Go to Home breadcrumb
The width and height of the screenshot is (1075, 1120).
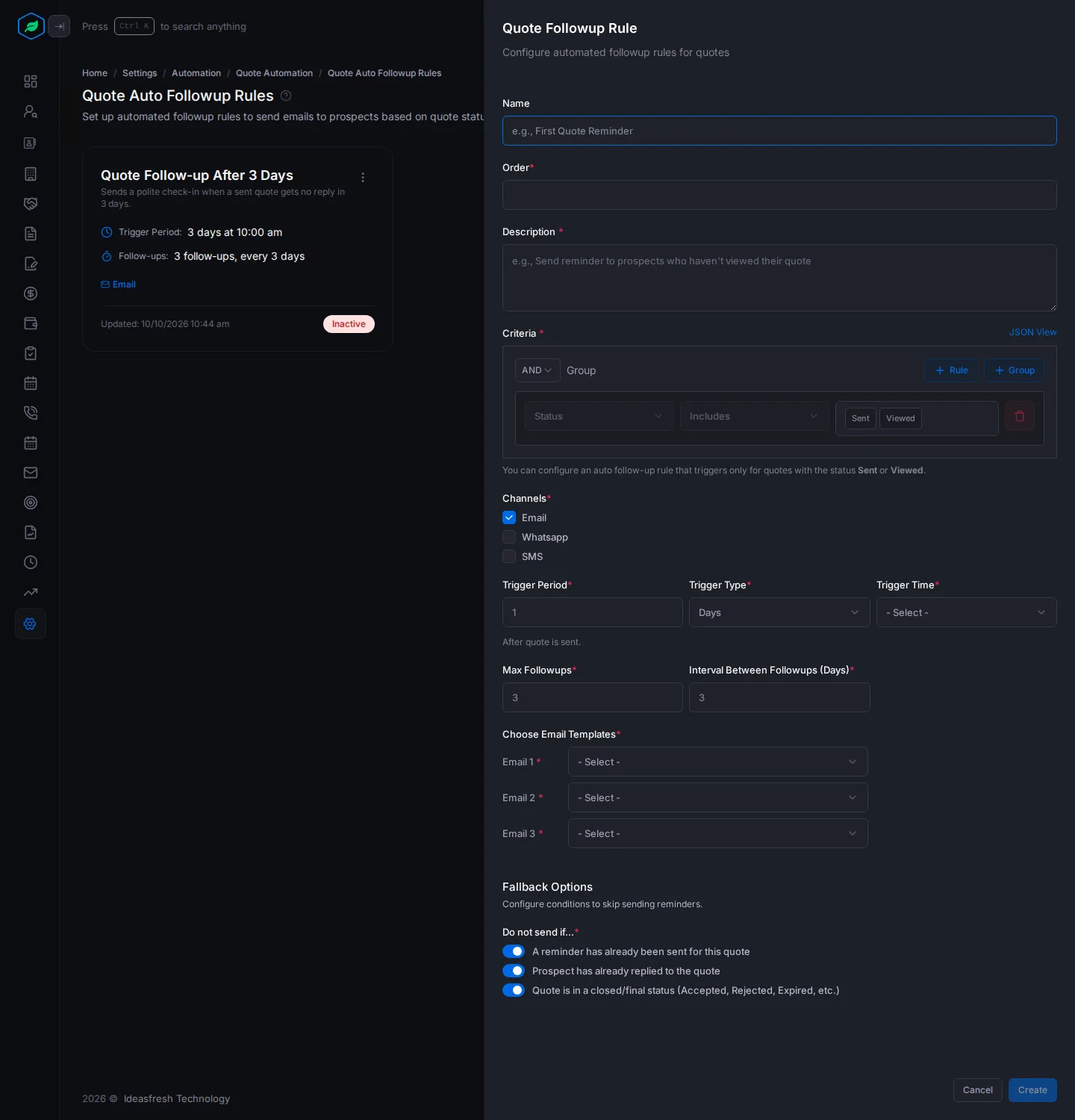coord(95,73)
